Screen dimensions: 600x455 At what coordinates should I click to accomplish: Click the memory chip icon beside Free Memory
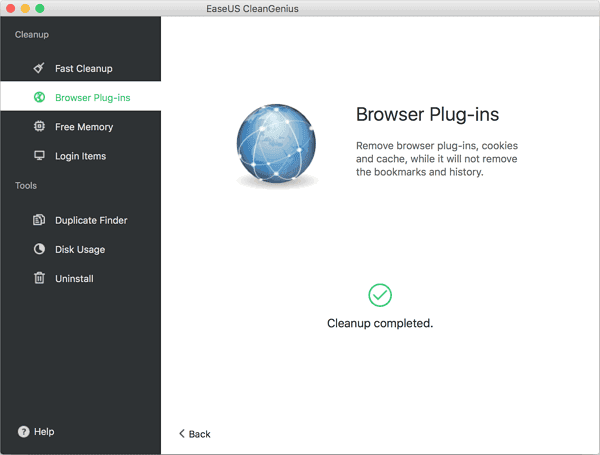(x=39, y=127)
